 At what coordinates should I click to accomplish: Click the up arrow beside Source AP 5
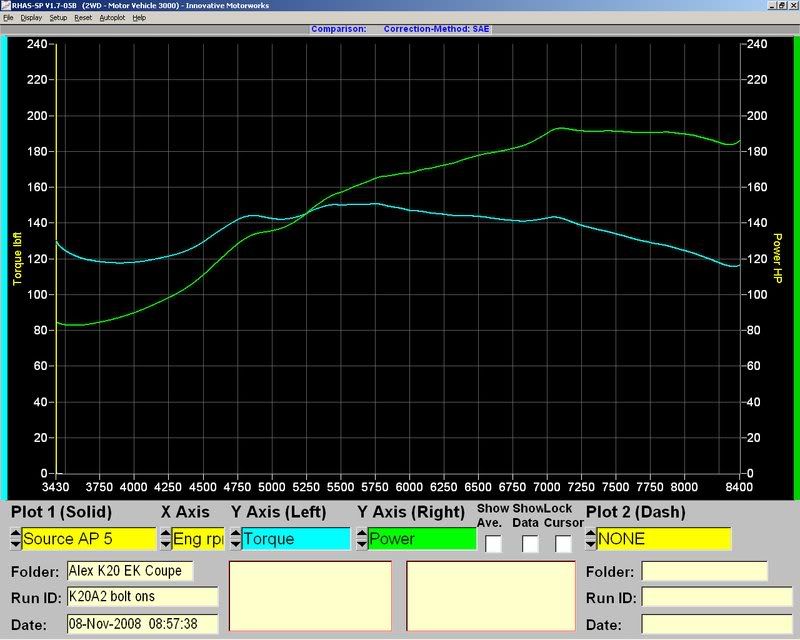[x=16, y=533]
